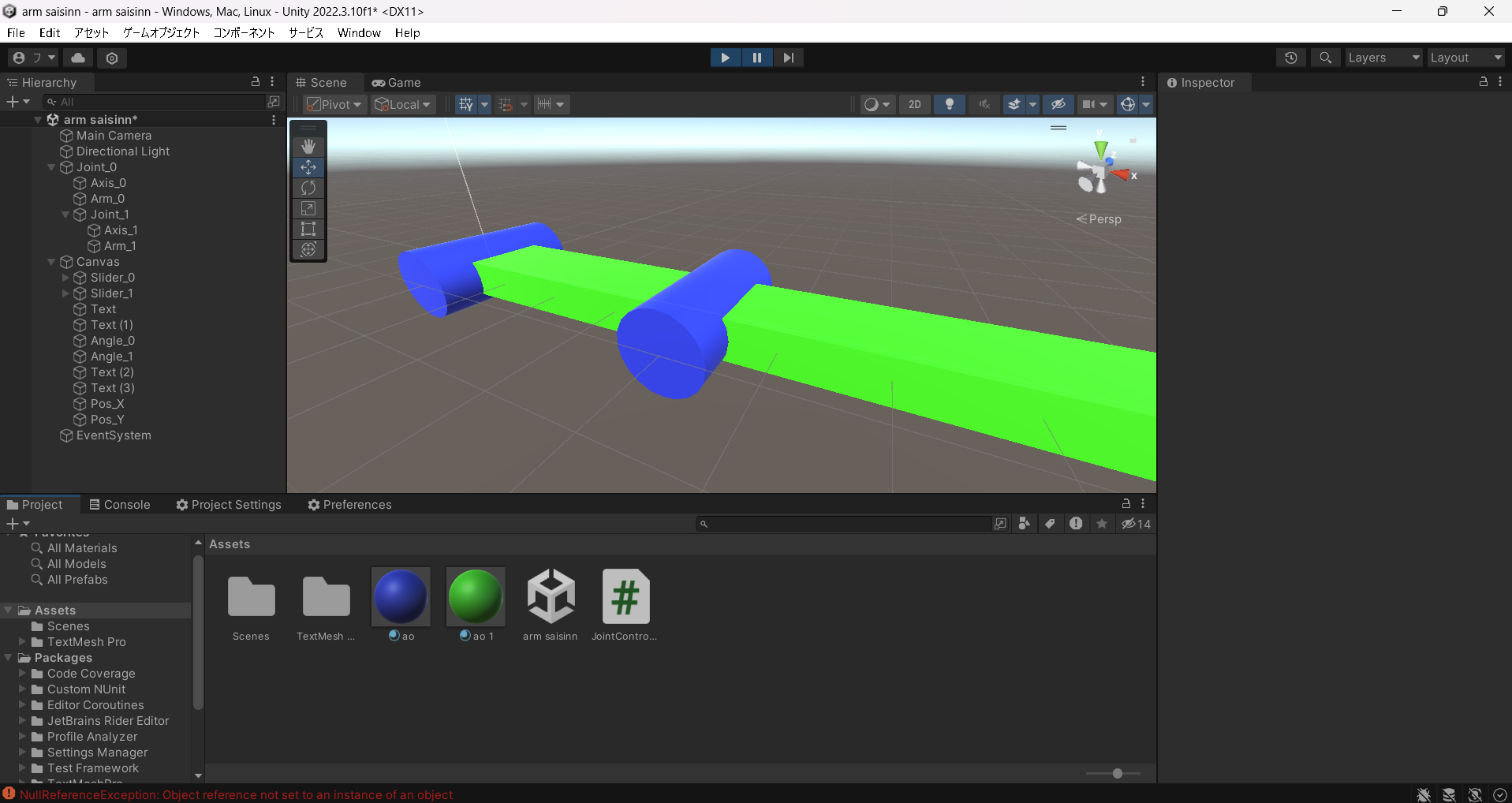The width and height of the screenshot is (1512, 803).
Task: Toggle 2D view mode
Action: [914, 104]
